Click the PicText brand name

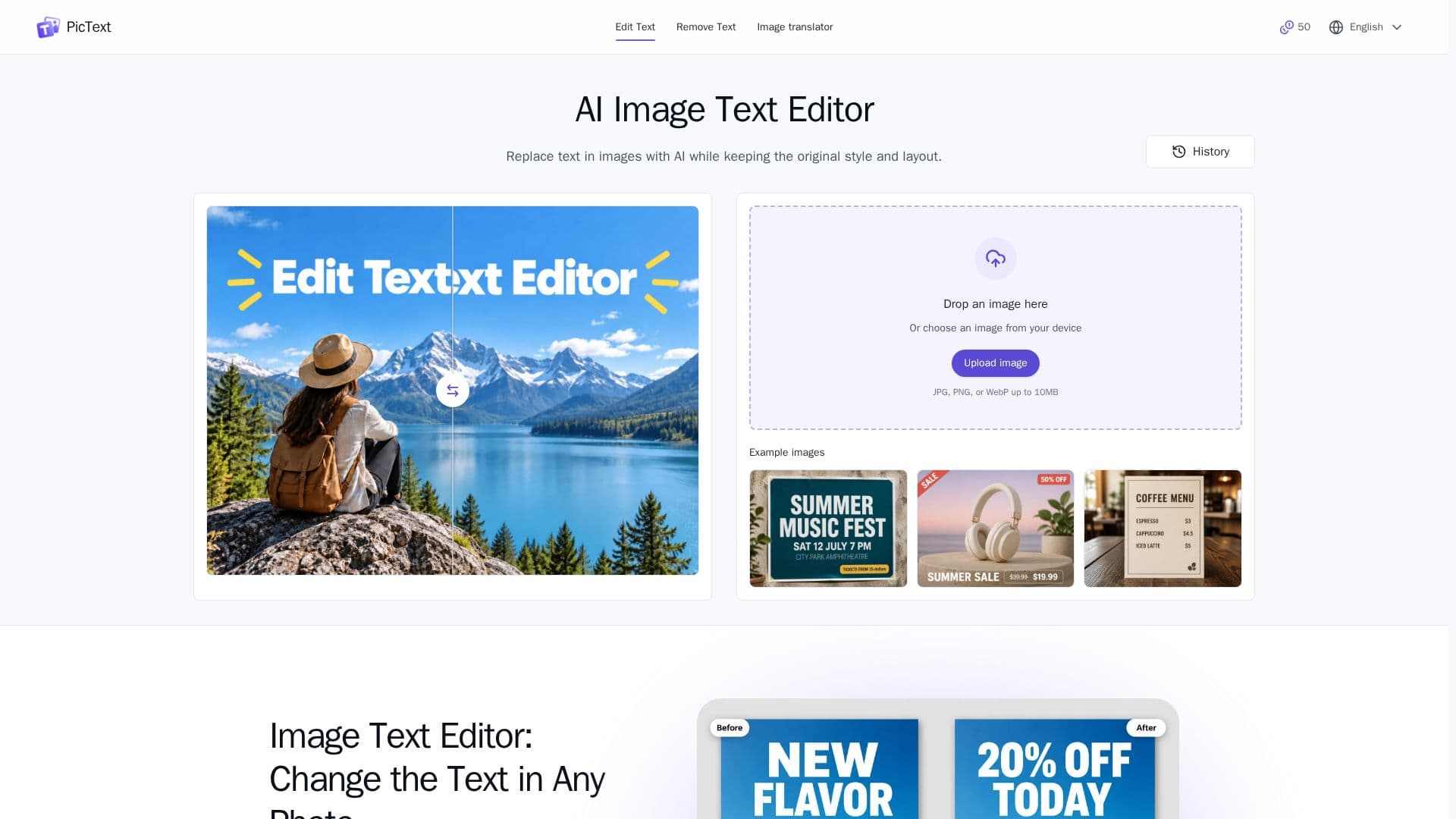pyautogui.click(x=89, y=27)
